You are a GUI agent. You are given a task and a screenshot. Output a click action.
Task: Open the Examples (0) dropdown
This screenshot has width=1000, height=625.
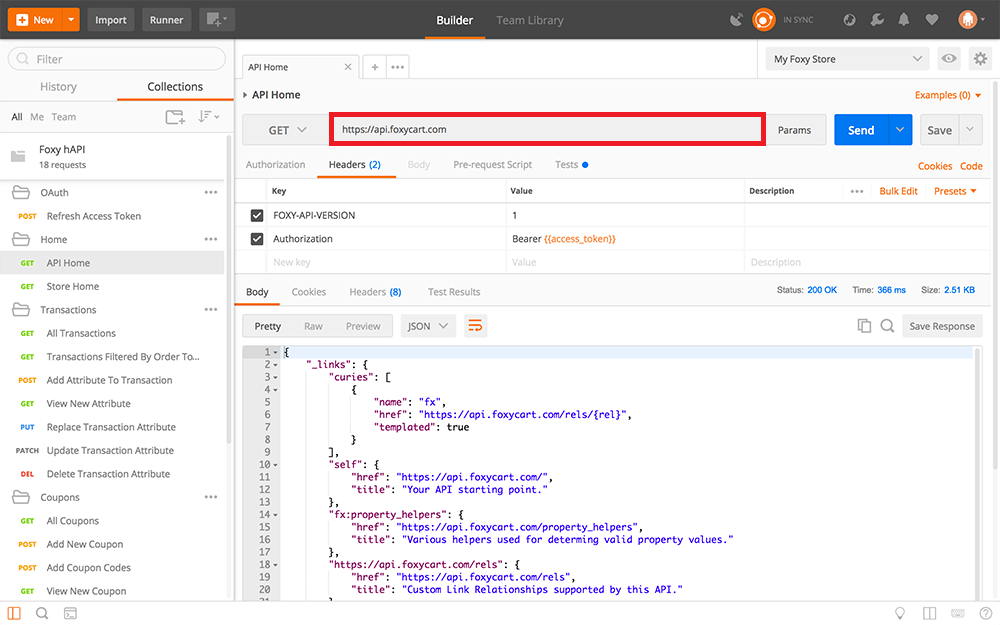pos(948,95)
